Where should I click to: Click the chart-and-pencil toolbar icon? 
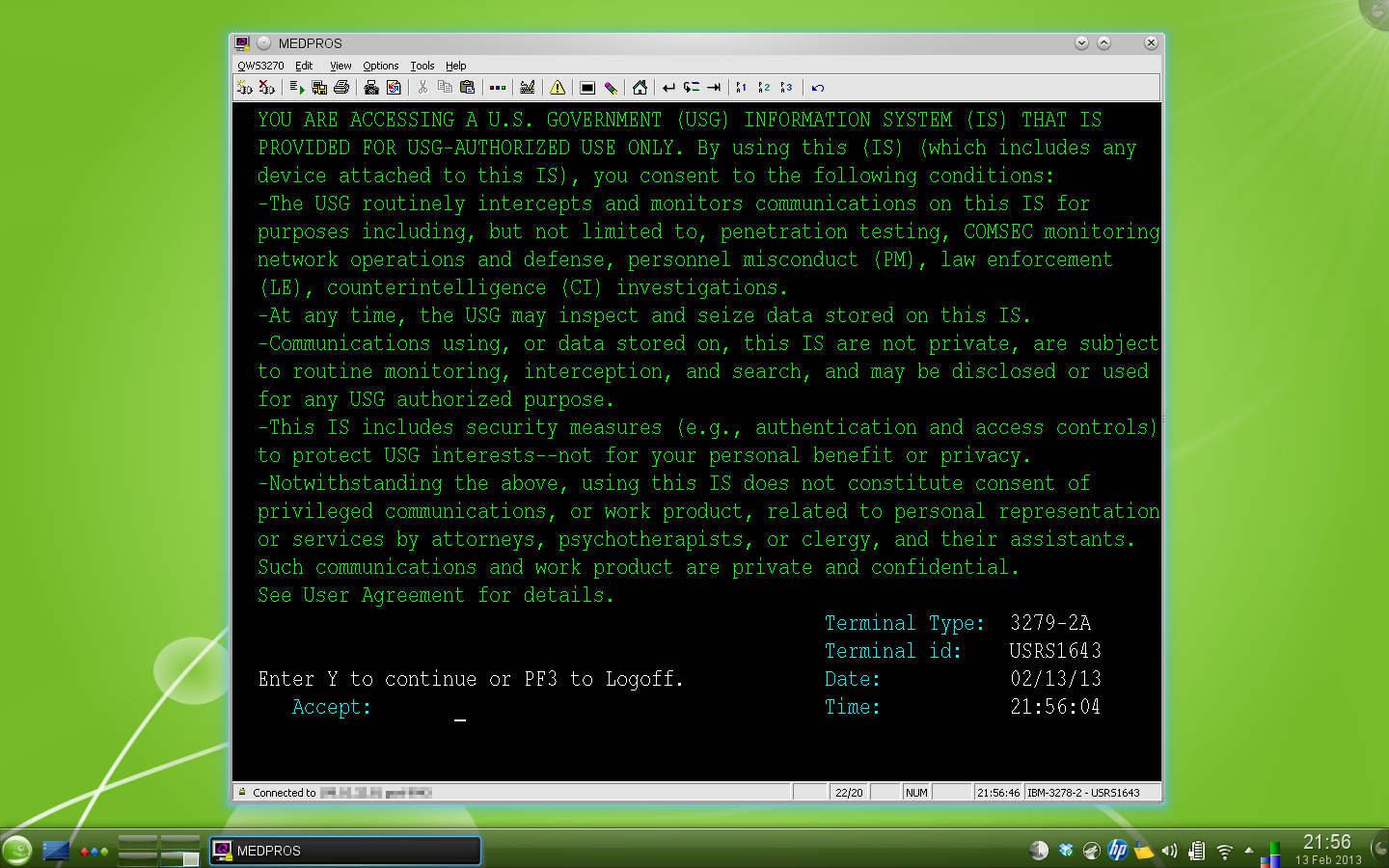click(528, 88)
